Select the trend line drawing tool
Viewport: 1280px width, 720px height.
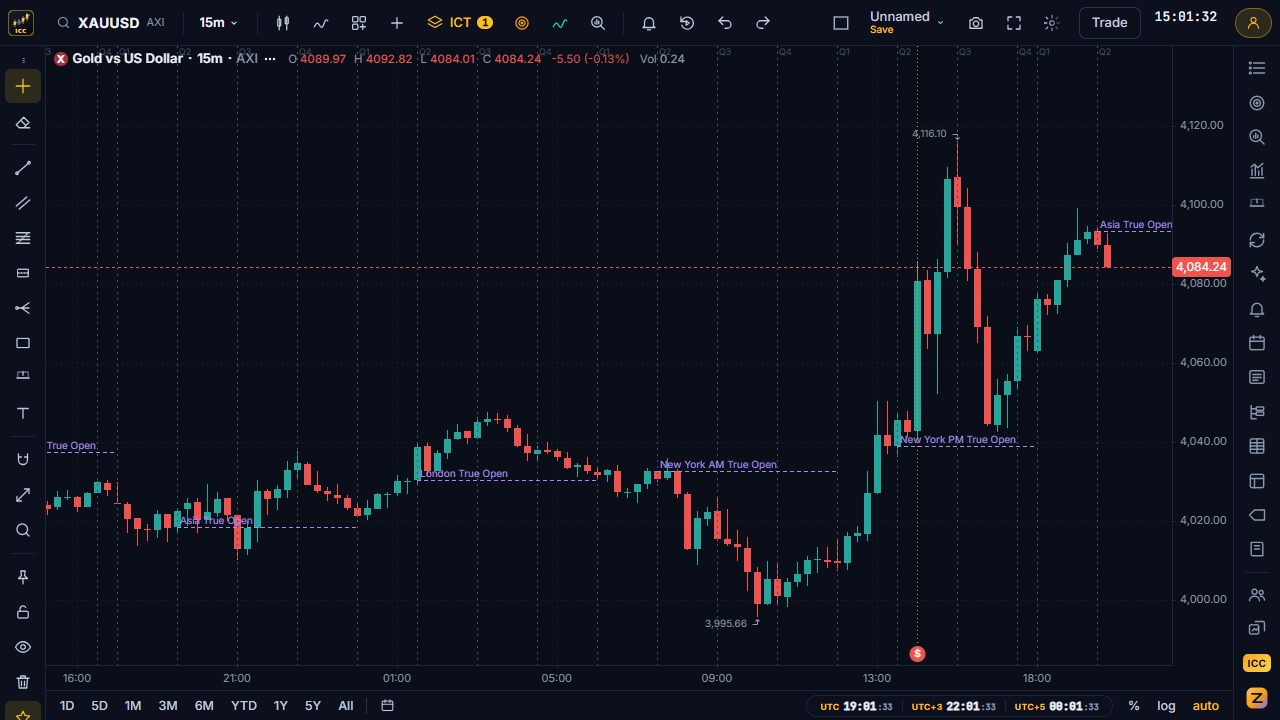[x=23, y=168]
